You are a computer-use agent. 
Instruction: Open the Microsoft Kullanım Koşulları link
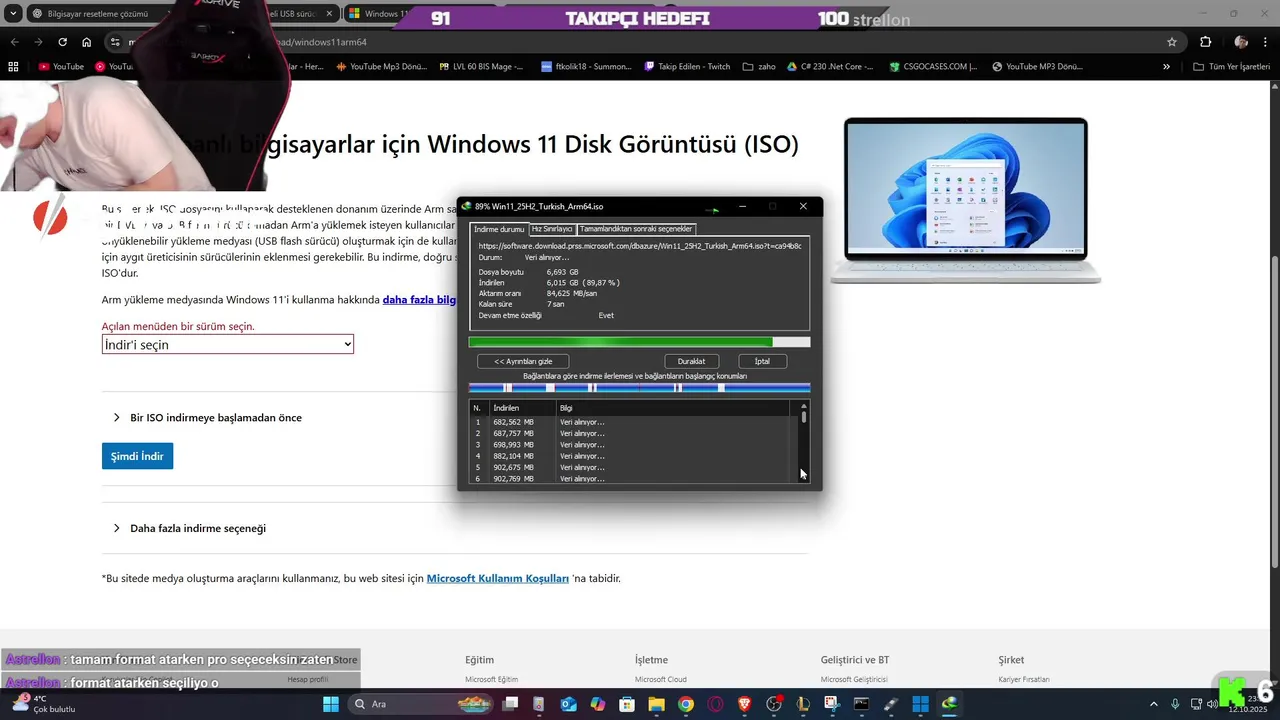point(498,578)
